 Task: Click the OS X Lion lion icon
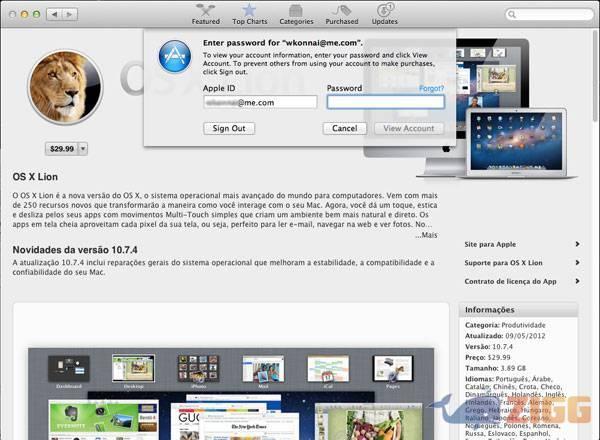point(65,87)
